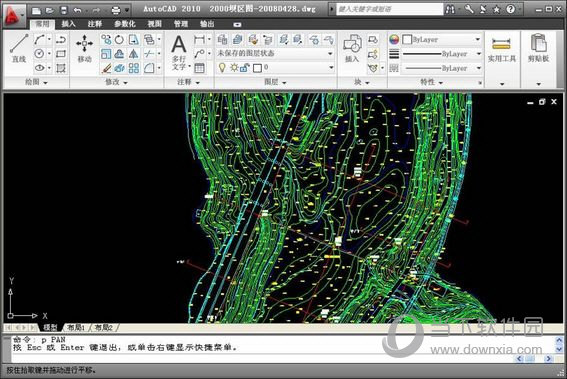Expand the Draw (绘图) panel
Image resolution: width=567 pixels, height=379 pixels.
pyautogui.click(x=36, y=82)
